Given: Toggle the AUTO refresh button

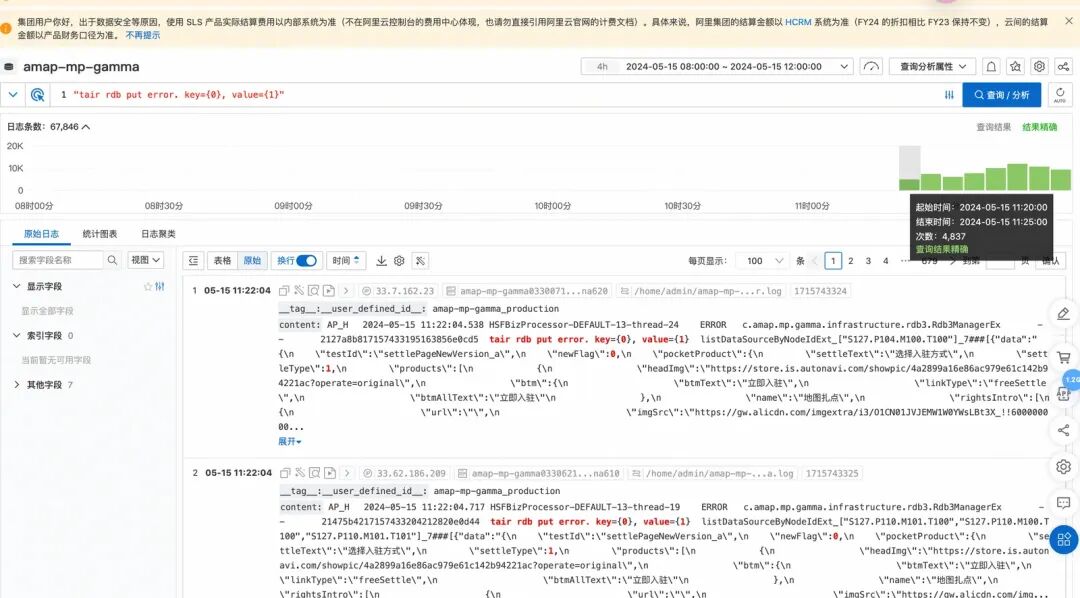Looking at the screenshot, I should [1060, 95].
